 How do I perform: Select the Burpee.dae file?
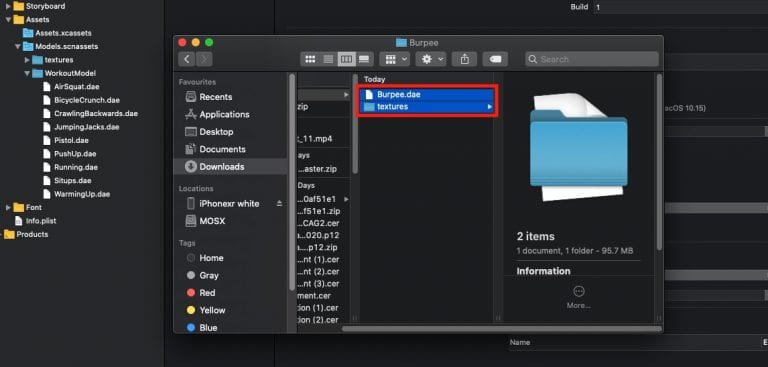pyautogui.click(x=426, y=95)
